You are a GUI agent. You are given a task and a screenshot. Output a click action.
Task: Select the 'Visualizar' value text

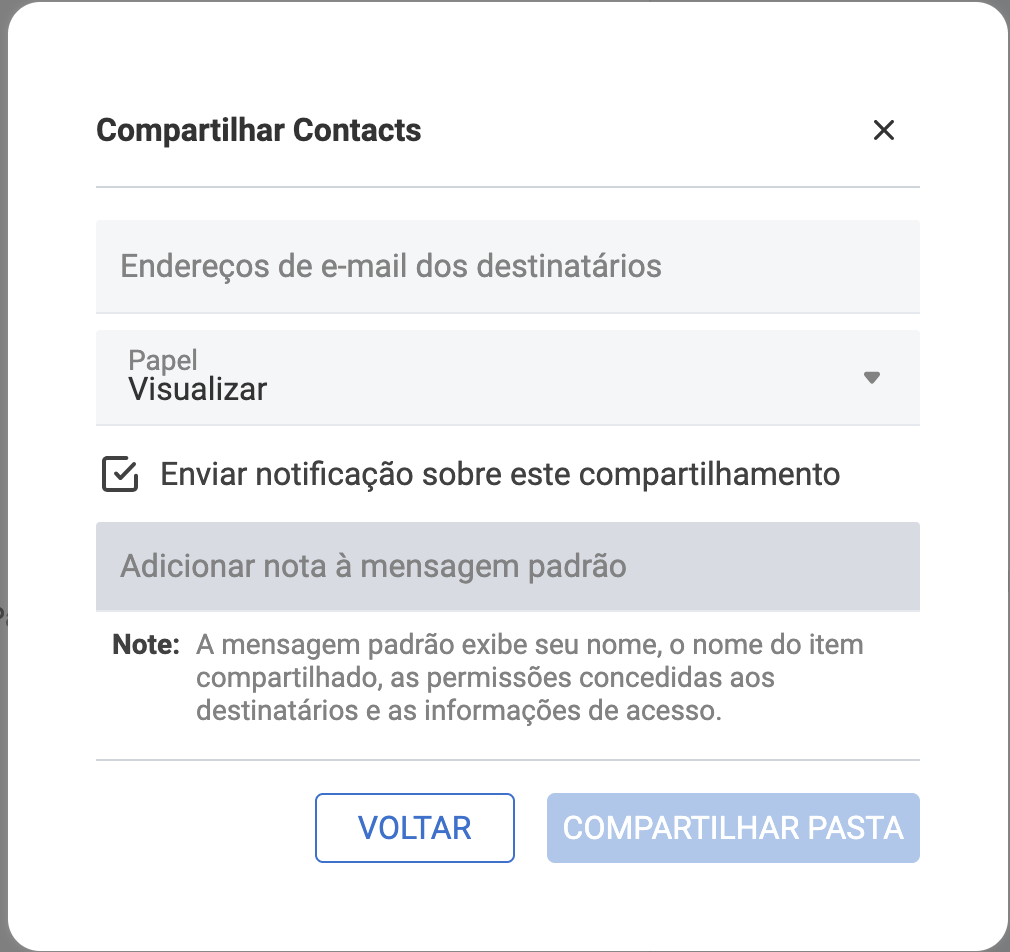pyautogui.click(x=198, y=389)
